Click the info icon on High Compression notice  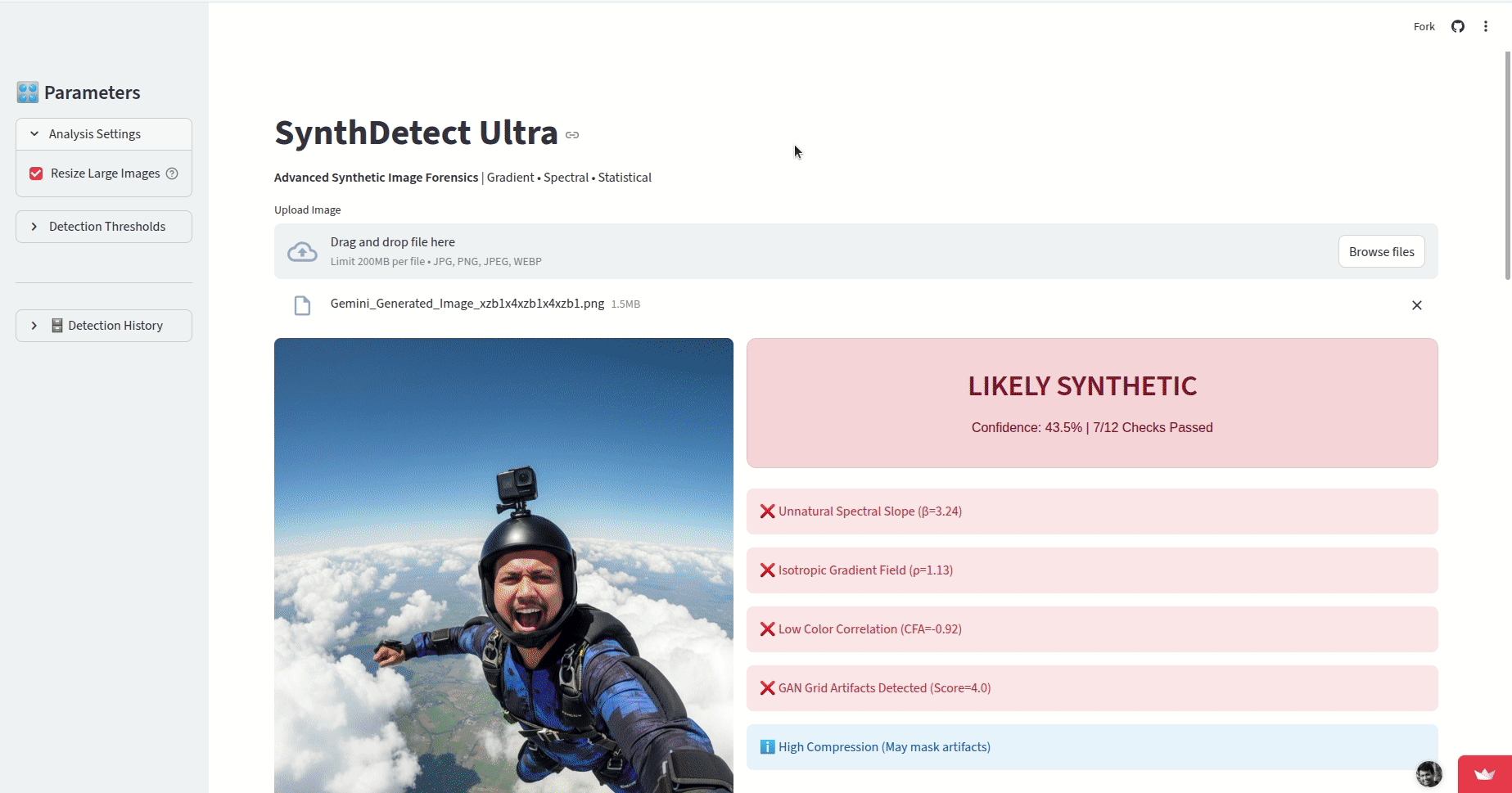[x=766, y=746]
